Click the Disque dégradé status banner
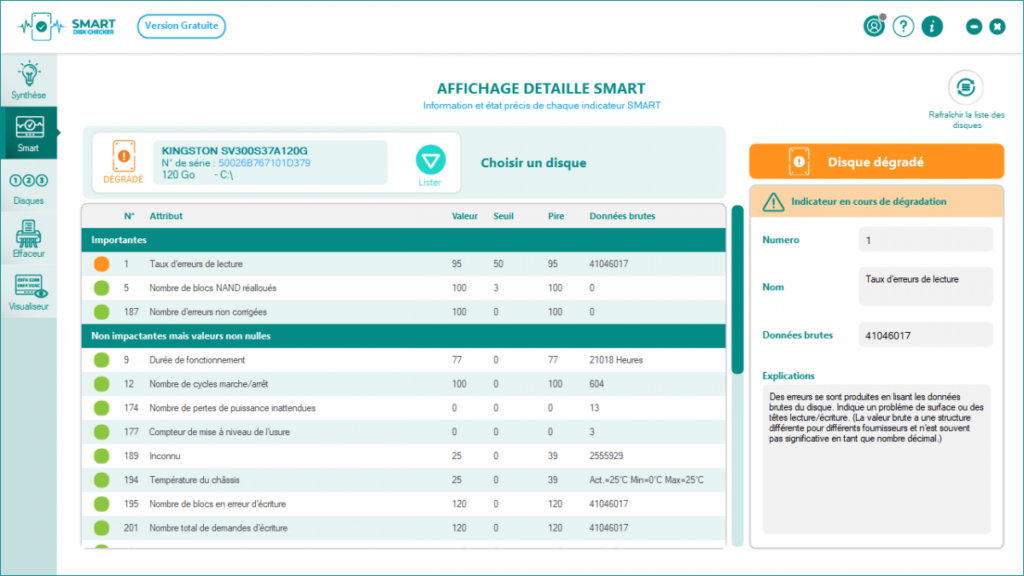1024x576 pixels. [x=876, y=161]
